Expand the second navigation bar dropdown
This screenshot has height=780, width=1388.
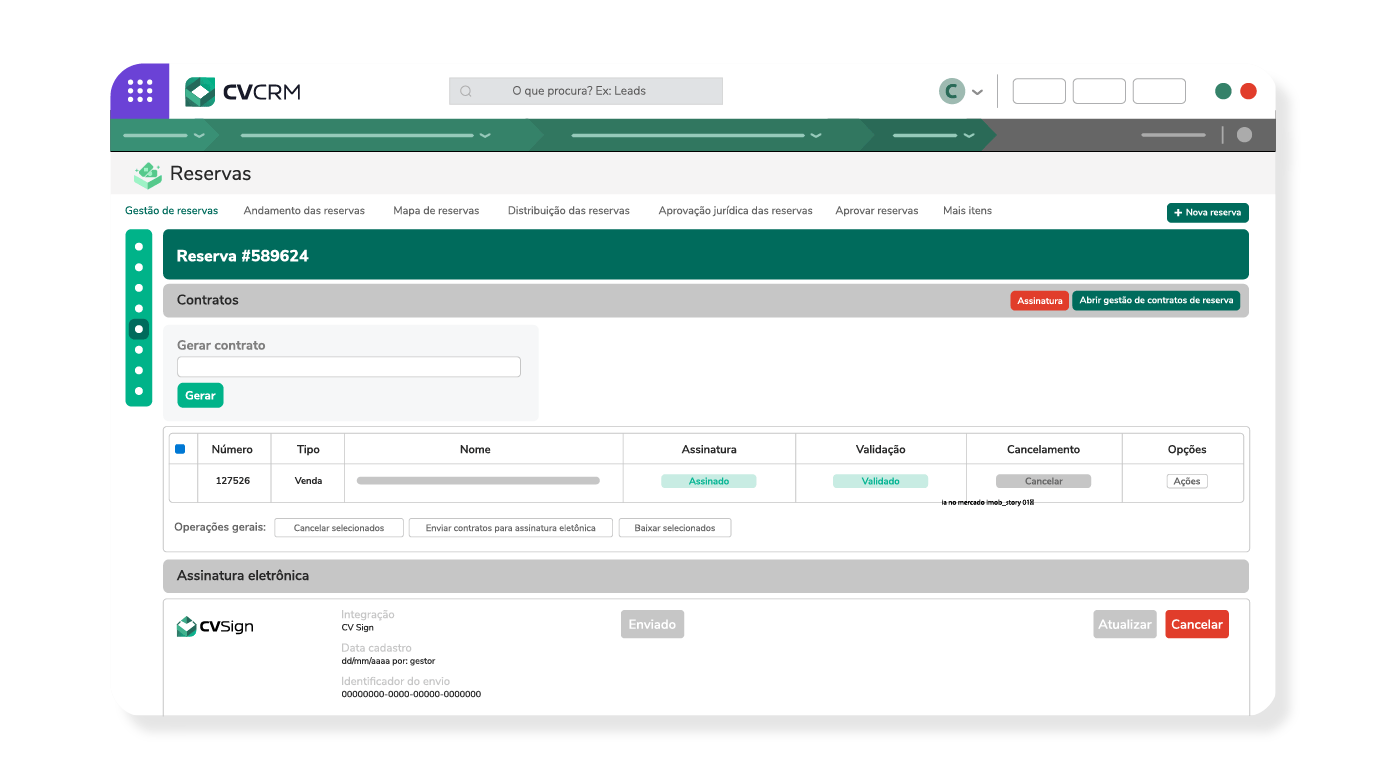(485, 135)
